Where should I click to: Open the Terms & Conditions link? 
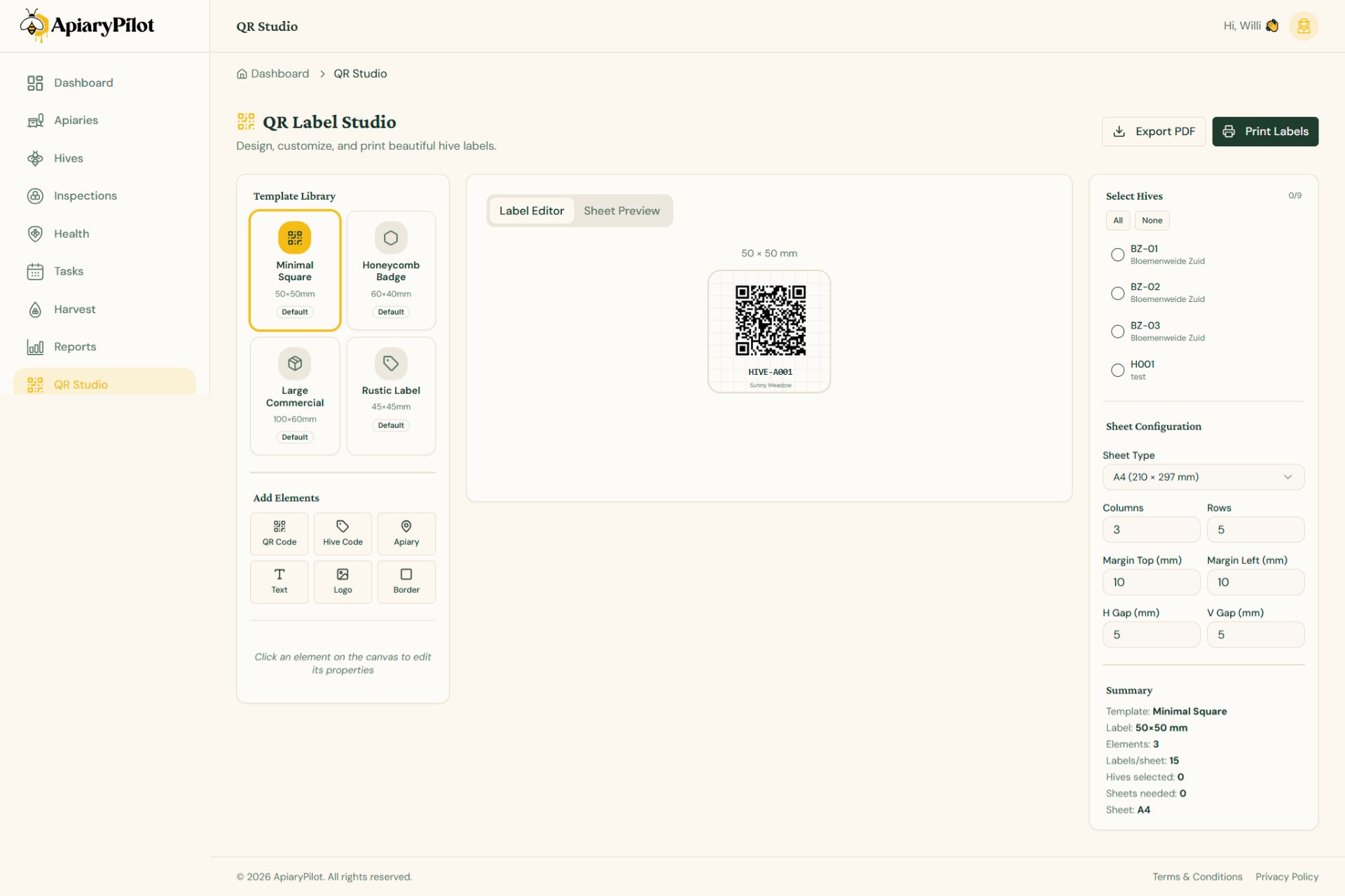(x=1197, y=877)
